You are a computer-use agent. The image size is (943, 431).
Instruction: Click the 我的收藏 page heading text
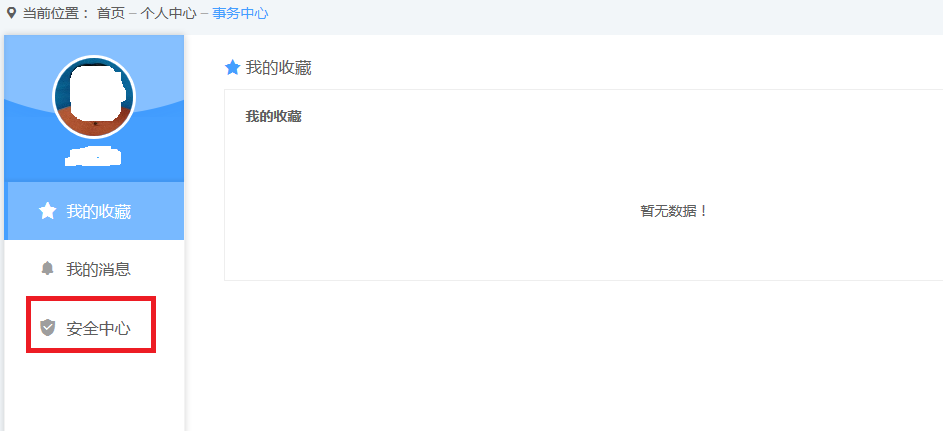coord(278,68)
